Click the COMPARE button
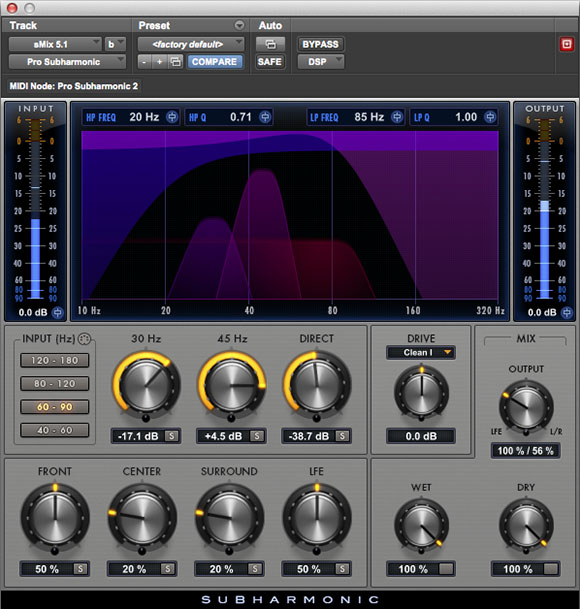Screen dimensions: 580x609 pos(215,62)
